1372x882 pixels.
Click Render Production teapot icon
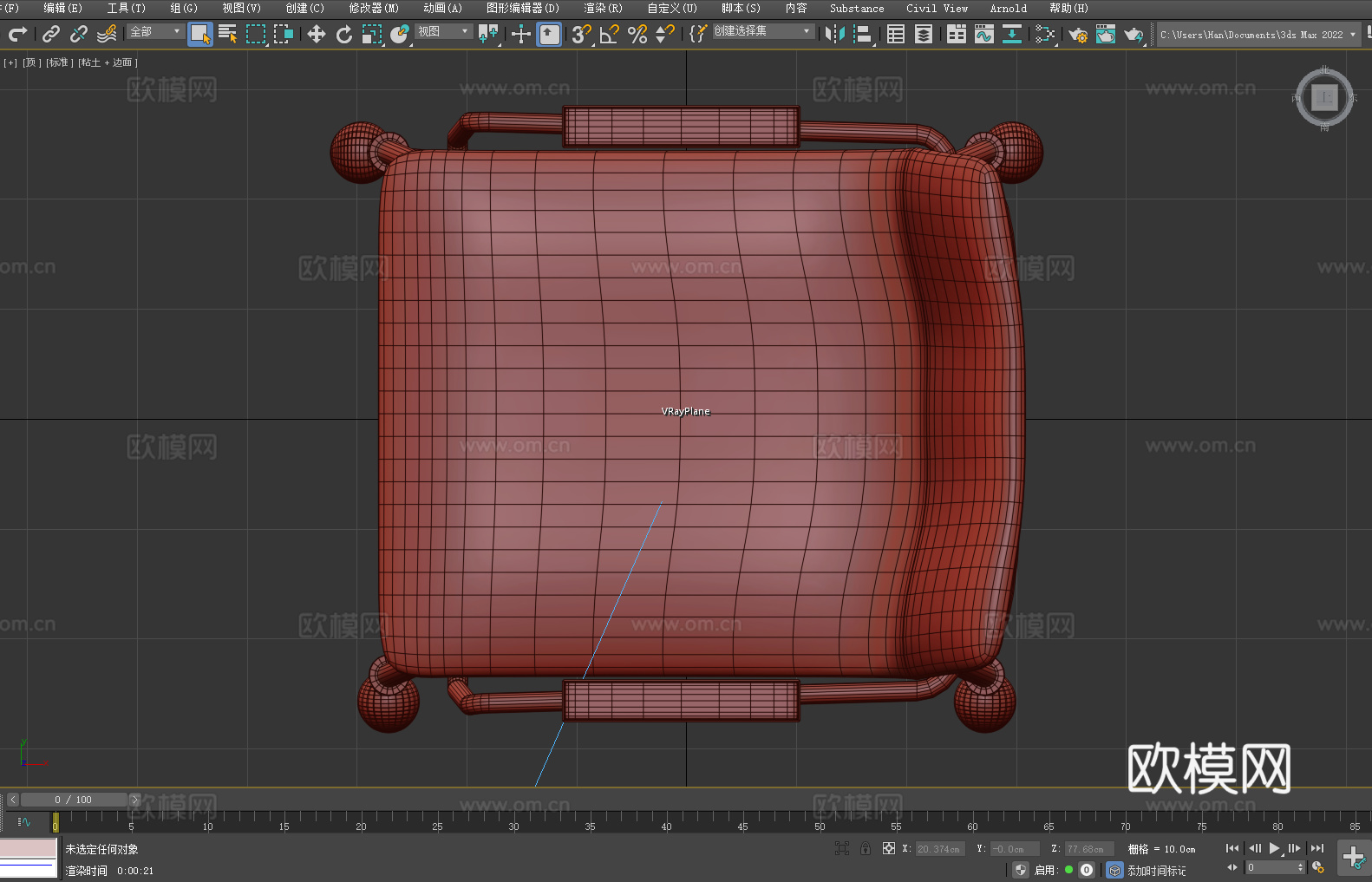point(1134,34)
